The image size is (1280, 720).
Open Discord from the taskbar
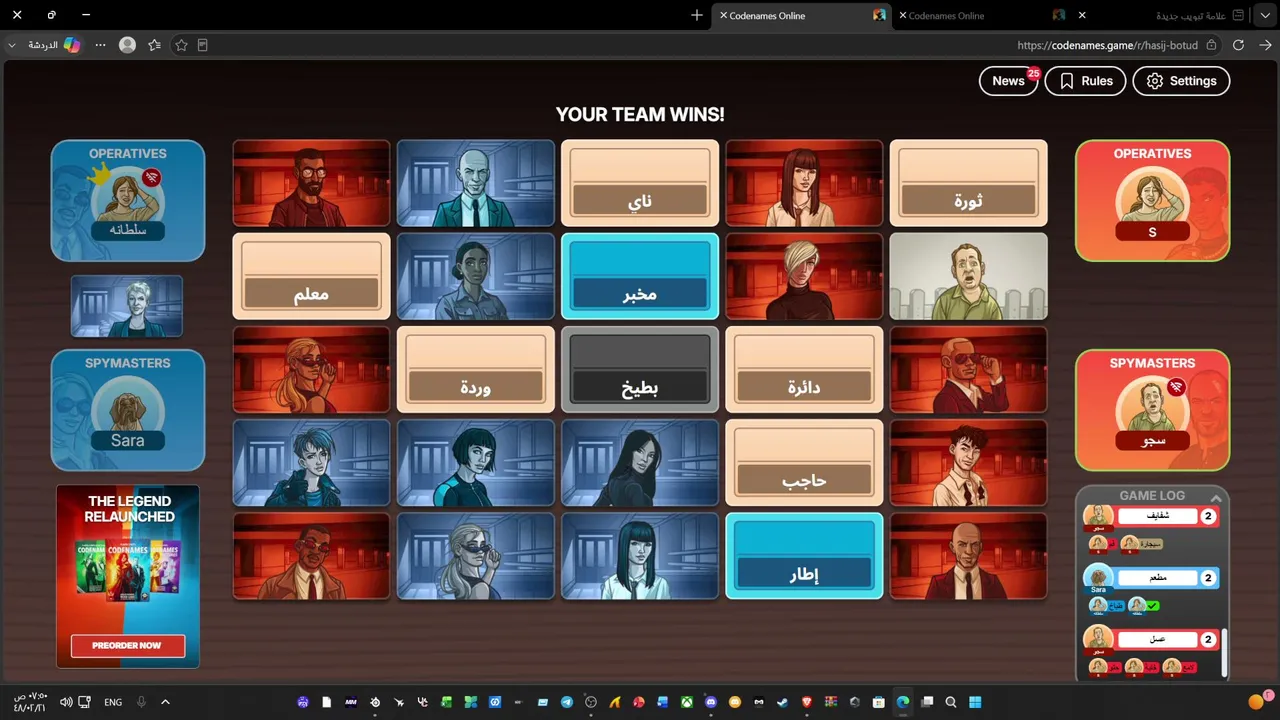pyautogui.click(x=711, y=702)
